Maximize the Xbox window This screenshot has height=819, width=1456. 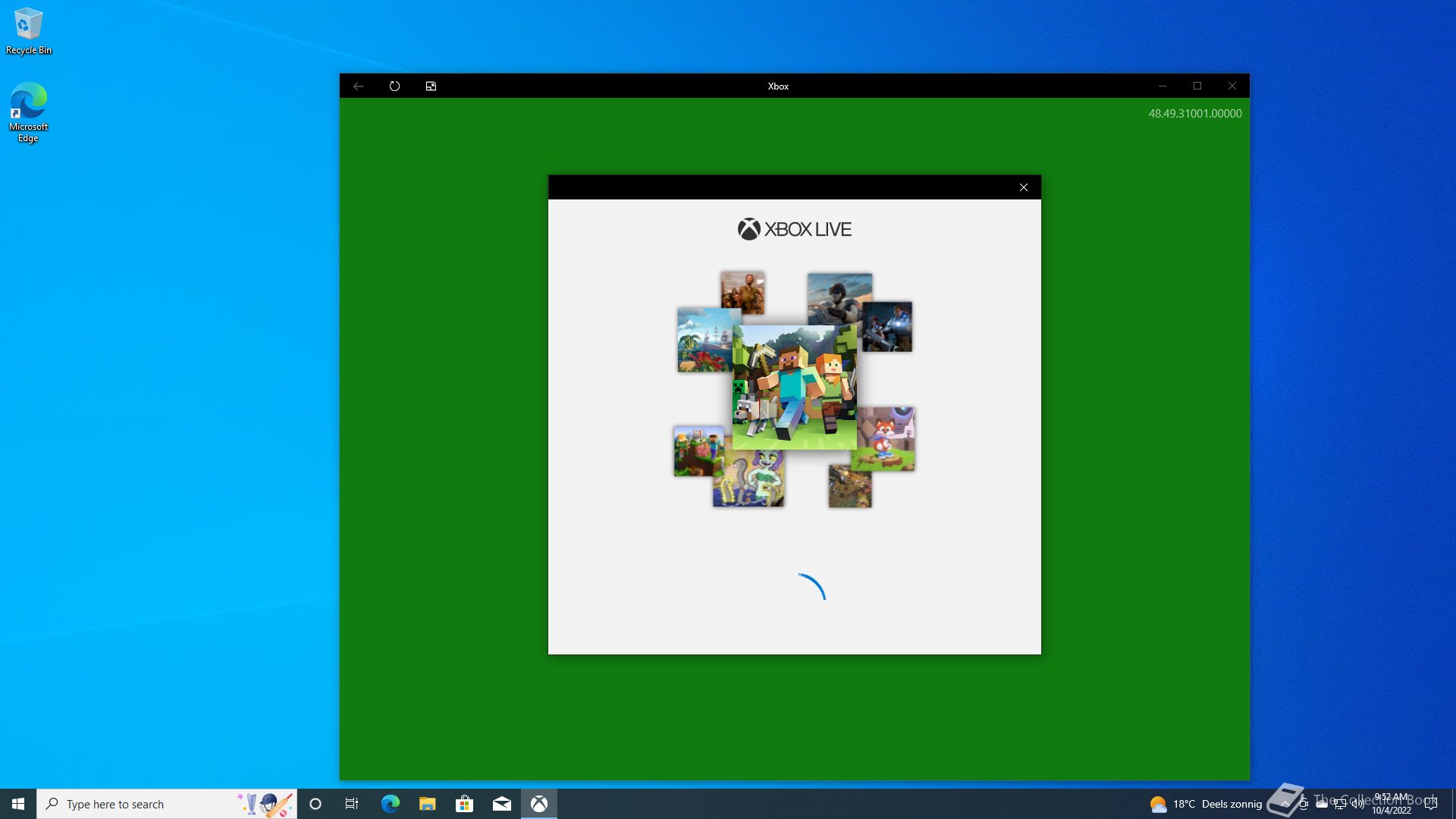1197,86
